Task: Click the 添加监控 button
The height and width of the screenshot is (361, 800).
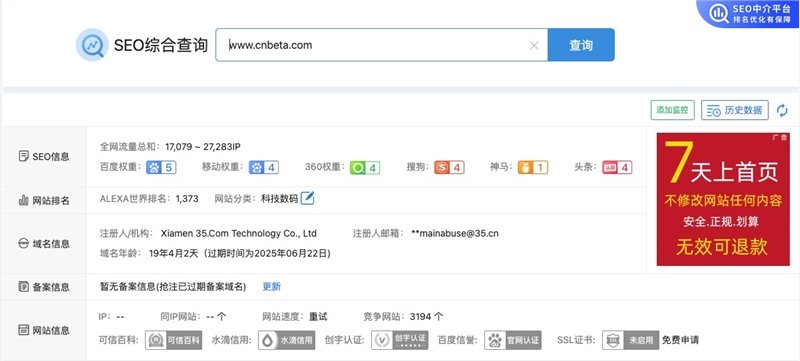Action: pos(672,110)
